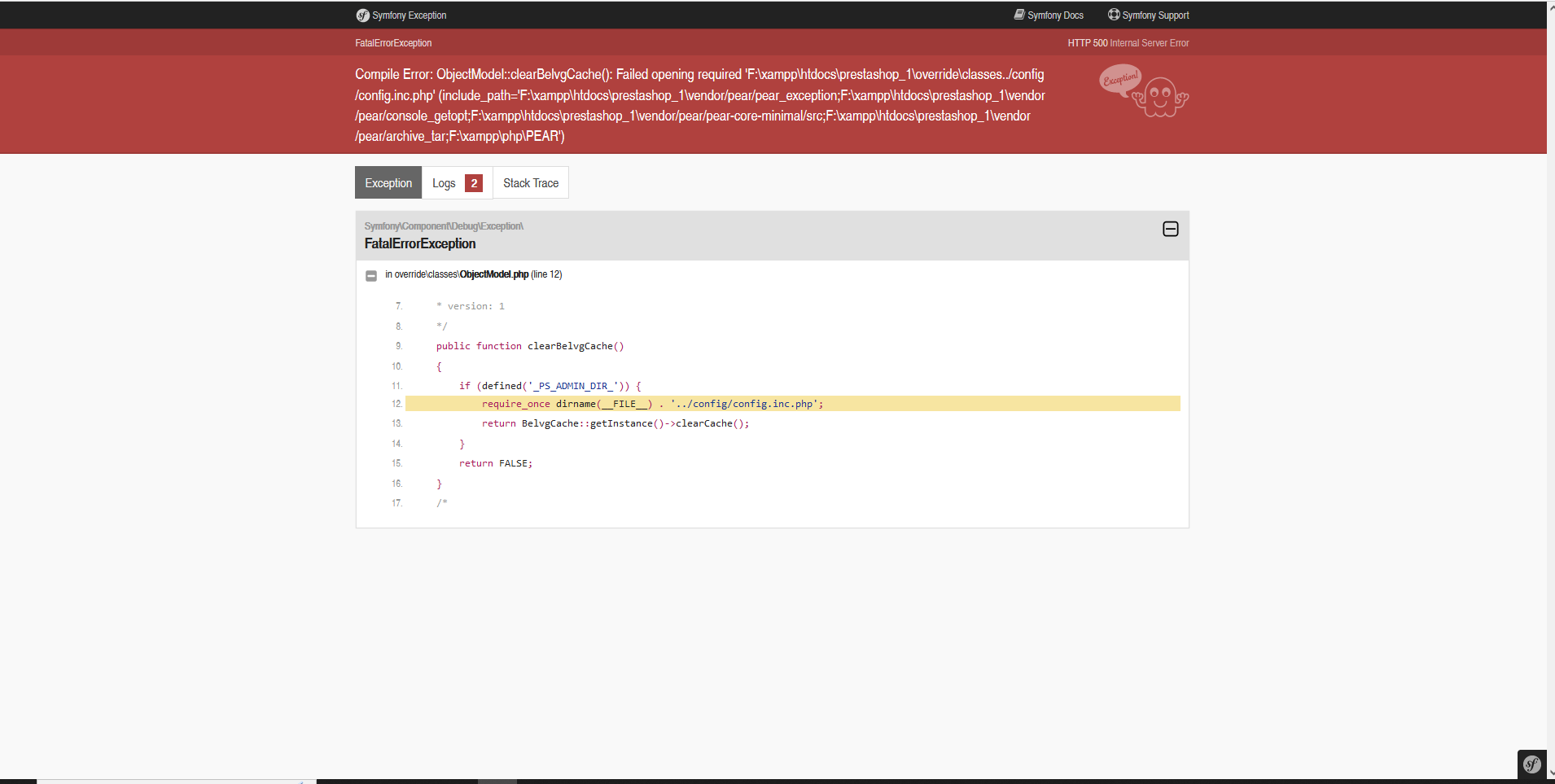Click the Symfony Exception header text
Screen dimensions: 1555x784
point(409,15)
